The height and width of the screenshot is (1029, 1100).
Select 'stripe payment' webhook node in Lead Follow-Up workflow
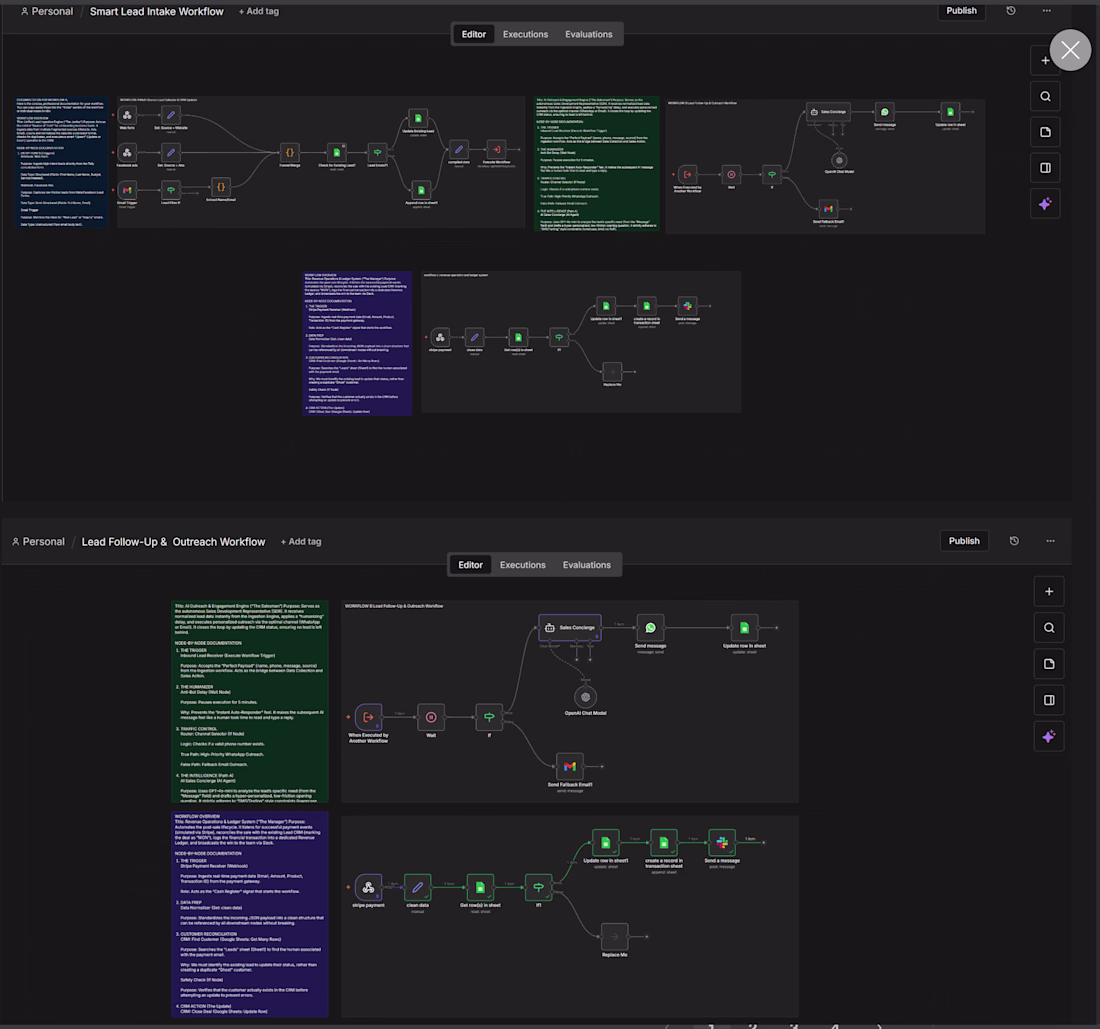pyautogui.click(x=368, y=888)
